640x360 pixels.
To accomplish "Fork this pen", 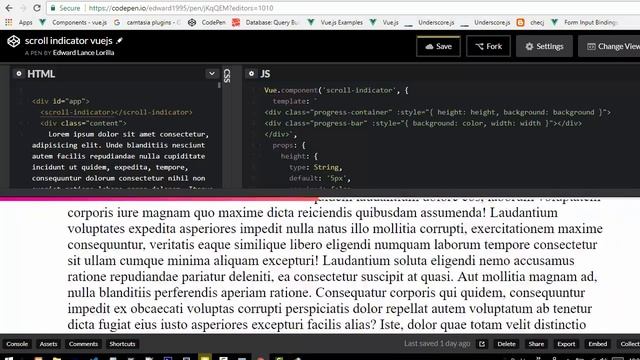I will [x=489, y=47].
